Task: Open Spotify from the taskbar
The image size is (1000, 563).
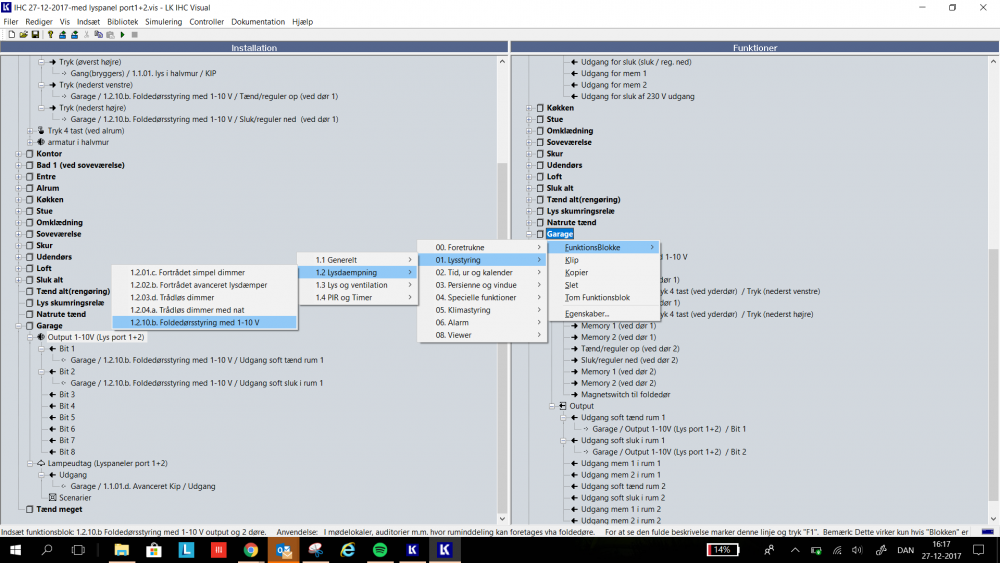Action: tap(380, 550)
